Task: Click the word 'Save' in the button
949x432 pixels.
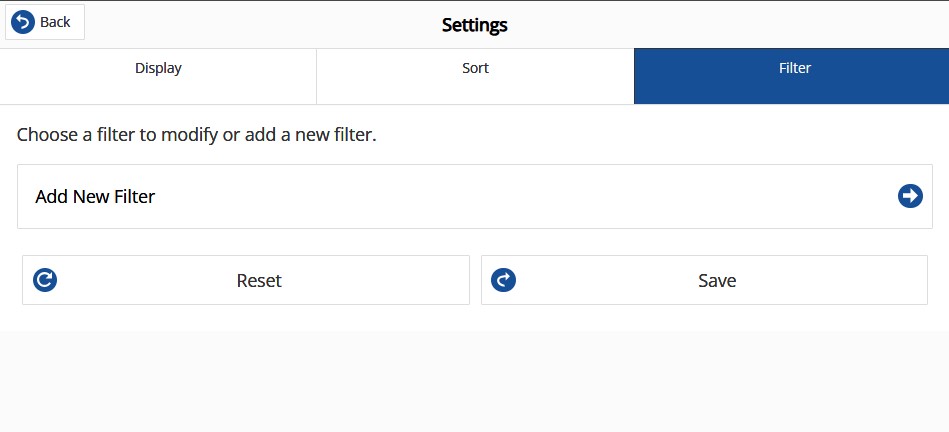Action: 717,281
